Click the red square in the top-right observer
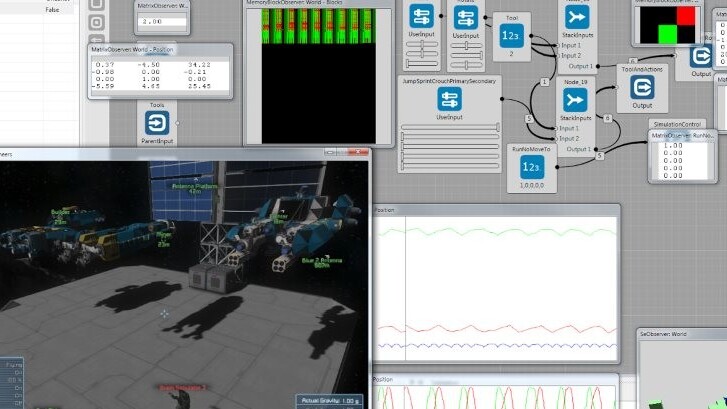The height and width of the screenshot is (409, 727). (x=688, y=15)
